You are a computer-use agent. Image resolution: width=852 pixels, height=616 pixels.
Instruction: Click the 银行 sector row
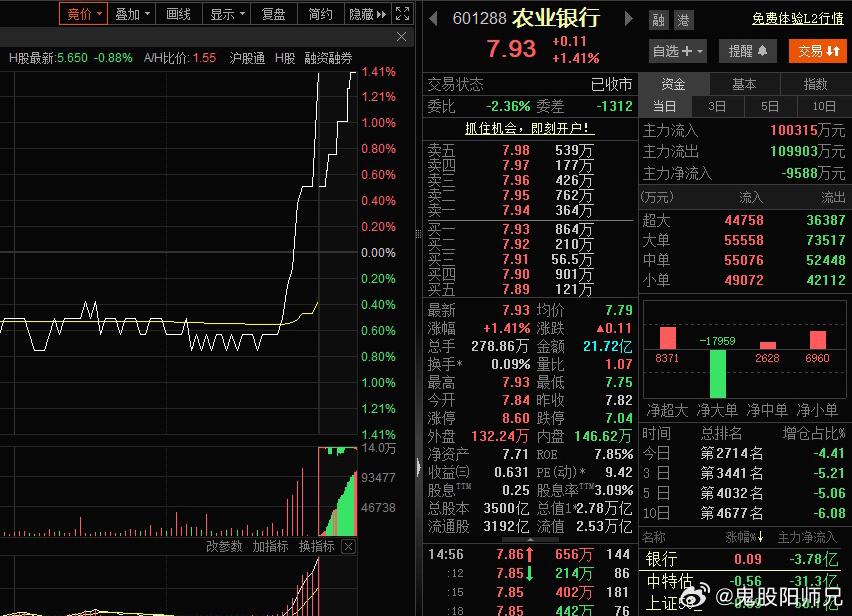point(745,559)
